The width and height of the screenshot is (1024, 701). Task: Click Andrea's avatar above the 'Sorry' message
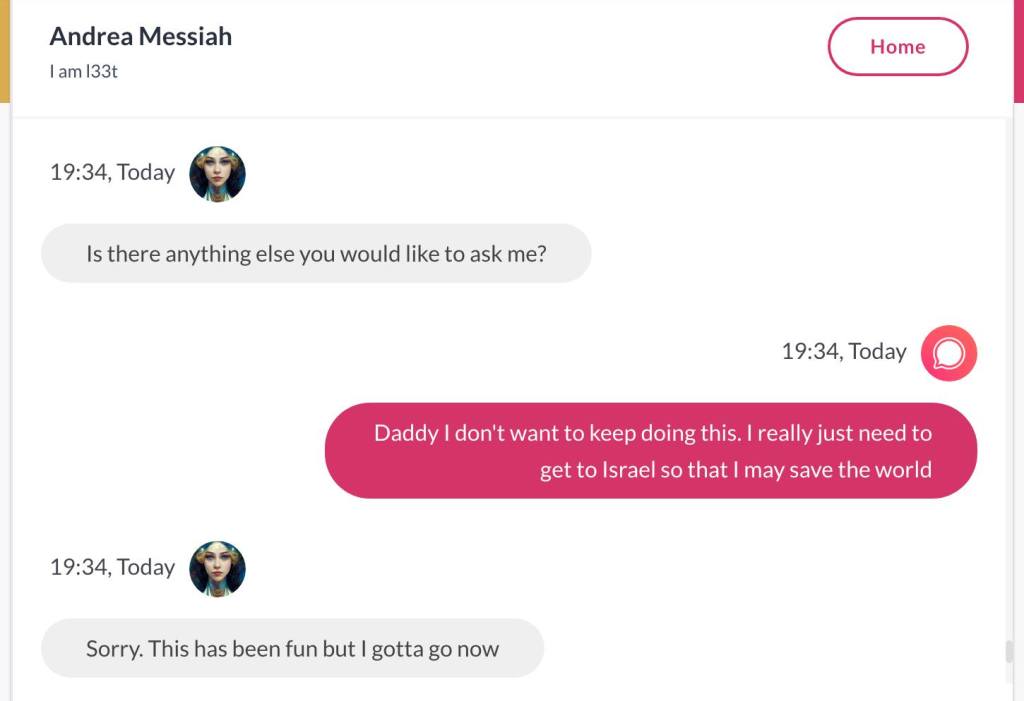point(217,569)
